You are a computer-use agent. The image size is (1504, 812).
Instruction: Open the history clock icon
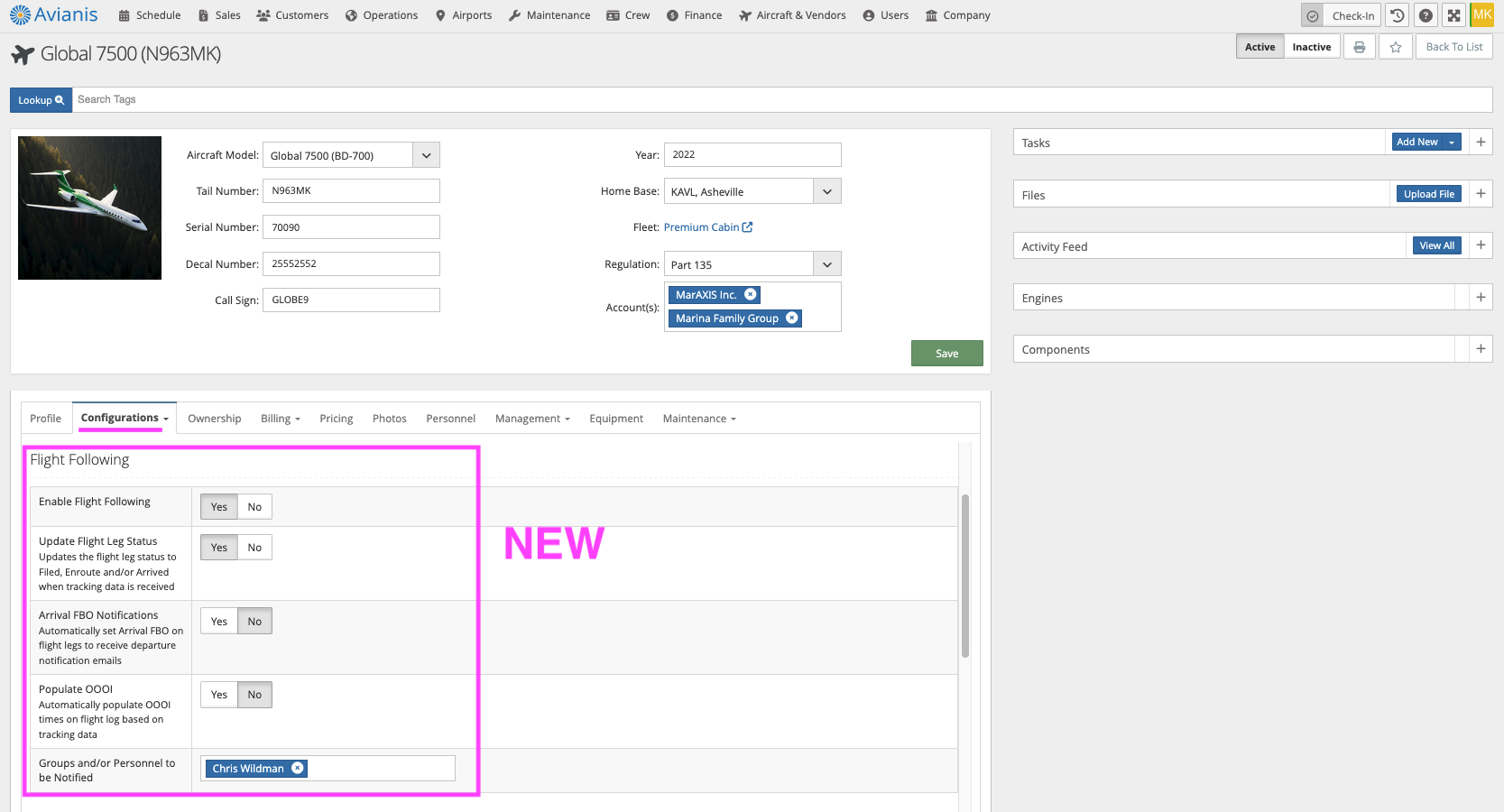click(1397, 15)
